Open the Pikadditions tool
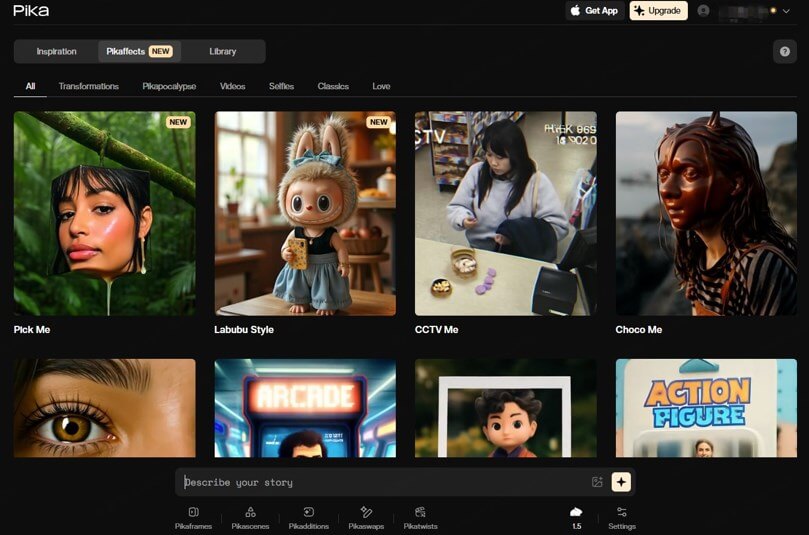809x535 pixels. pyautogui.click(x=309, y=517)
